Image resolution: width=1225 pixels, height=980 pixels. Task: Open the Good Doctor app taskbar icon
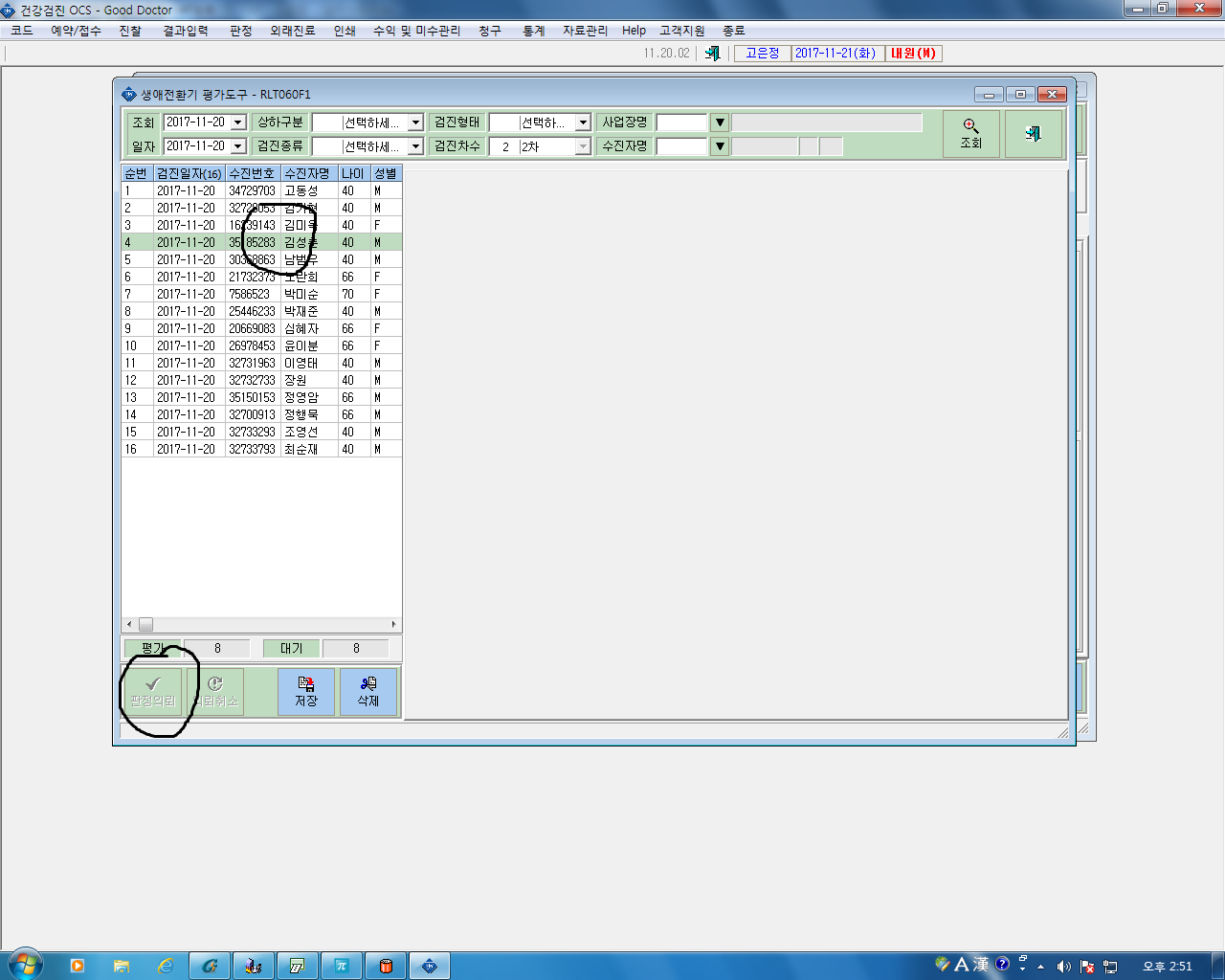pos(430,966)
